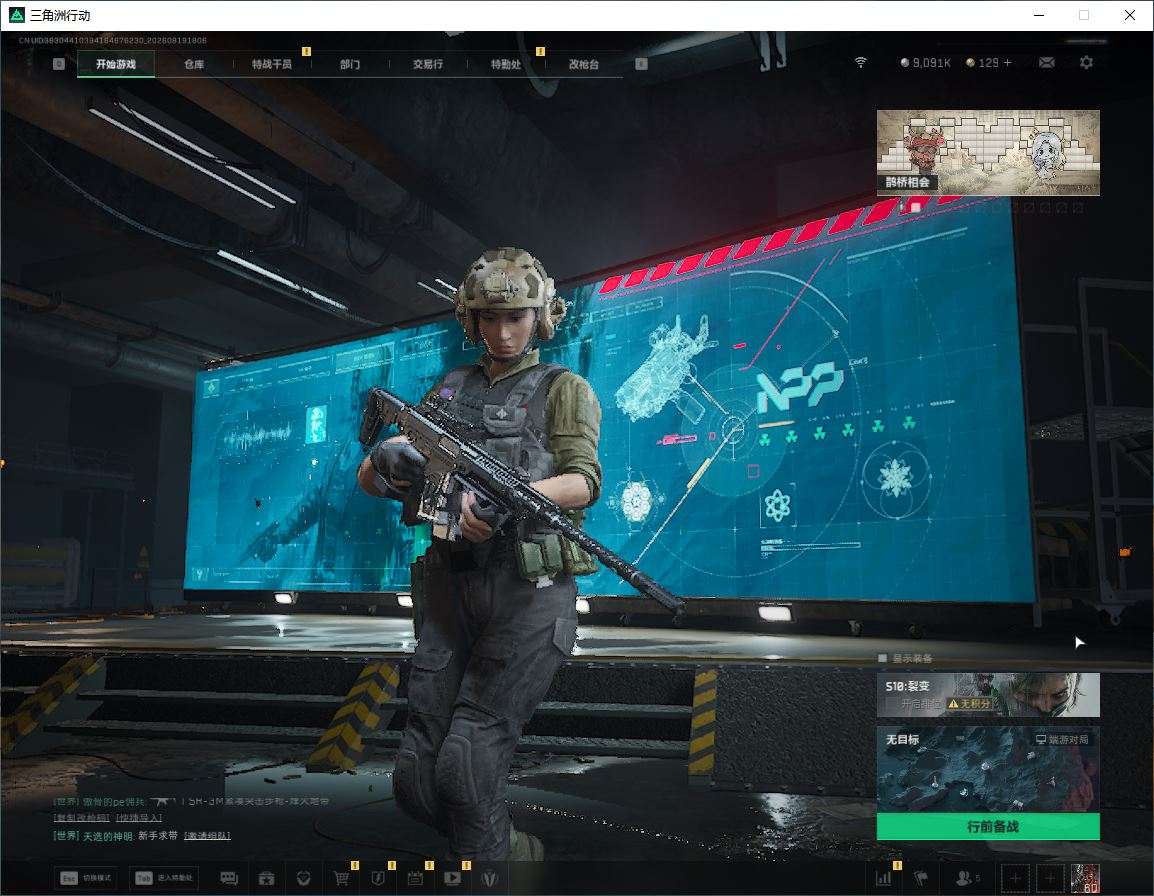Screen dimensions: 1154x896
Task: Open the settings gear icon
Action: click(1086, 63)
